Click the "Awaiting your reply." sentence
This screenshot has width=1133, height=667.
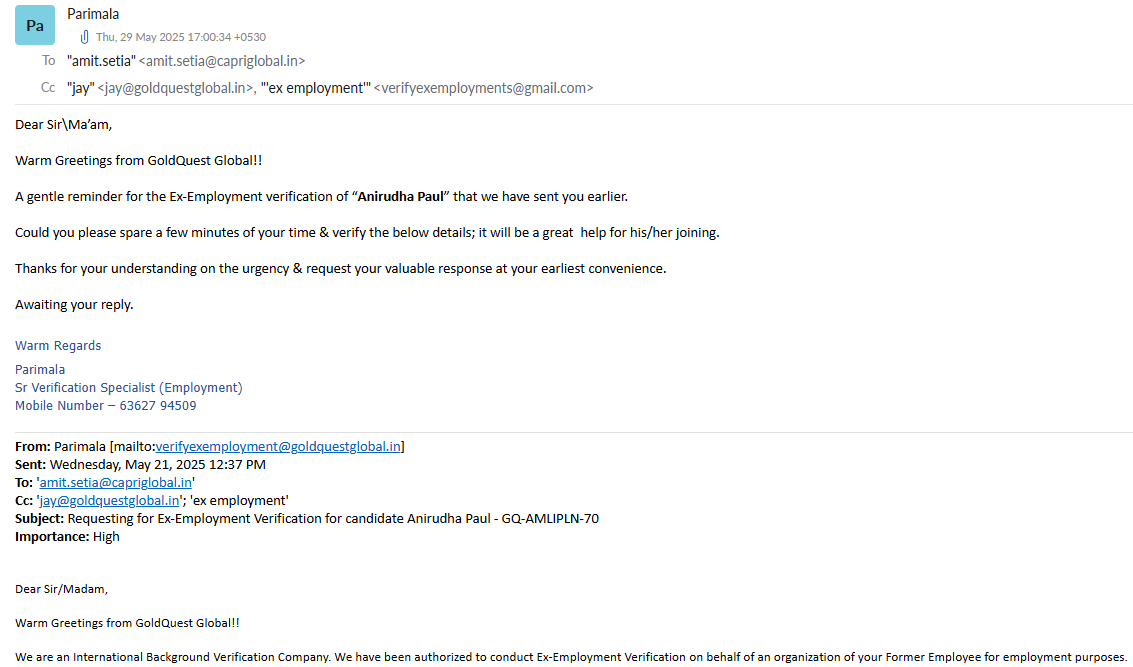tap(74, 305)
